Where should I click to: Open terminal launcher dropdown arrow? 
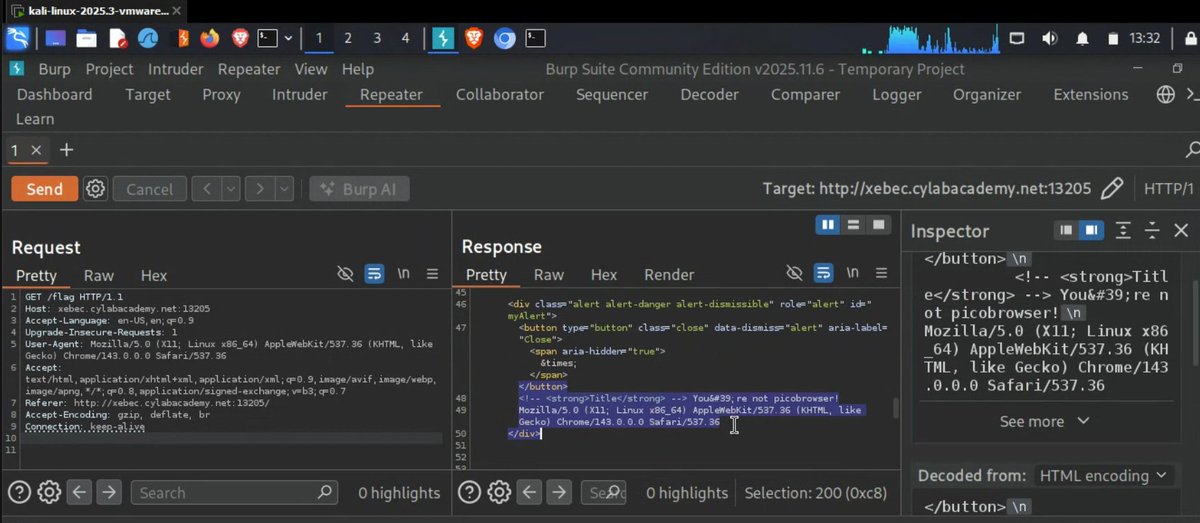click(288, 38)
